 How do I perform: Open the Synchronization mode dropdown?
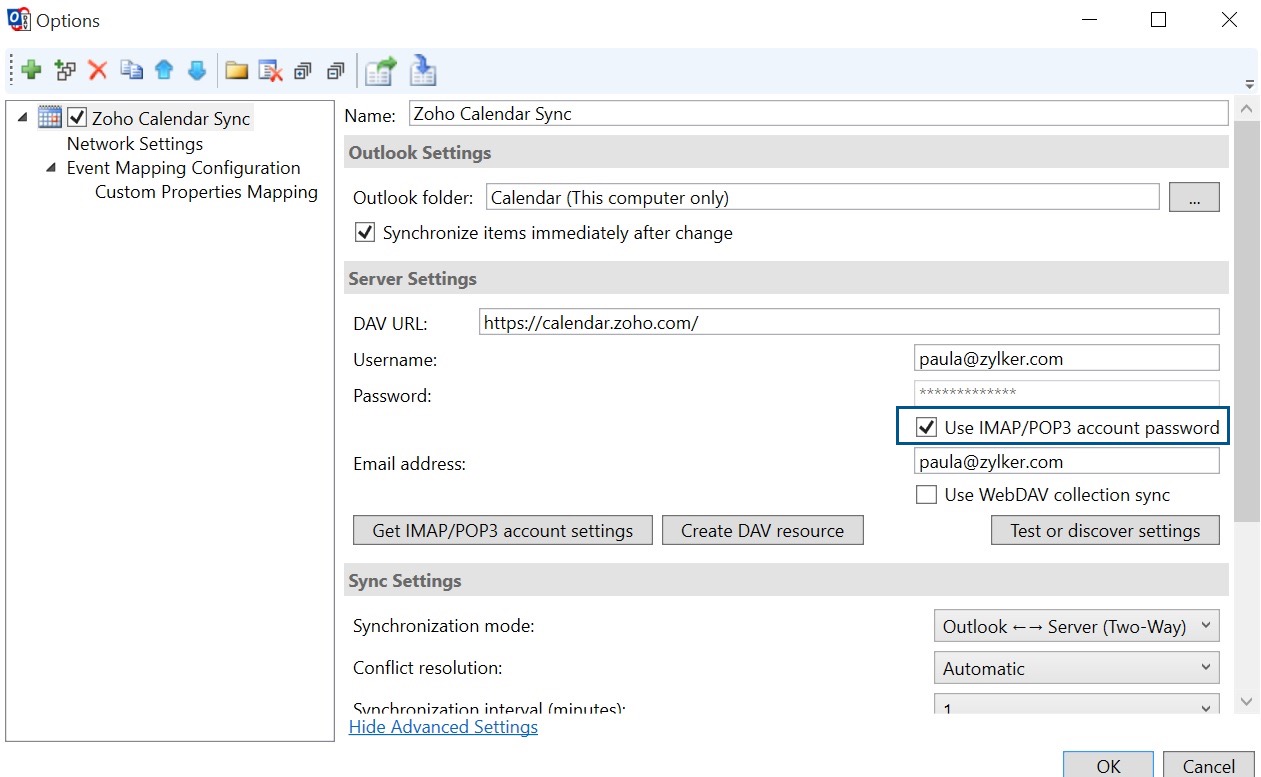click(1076, 627)
